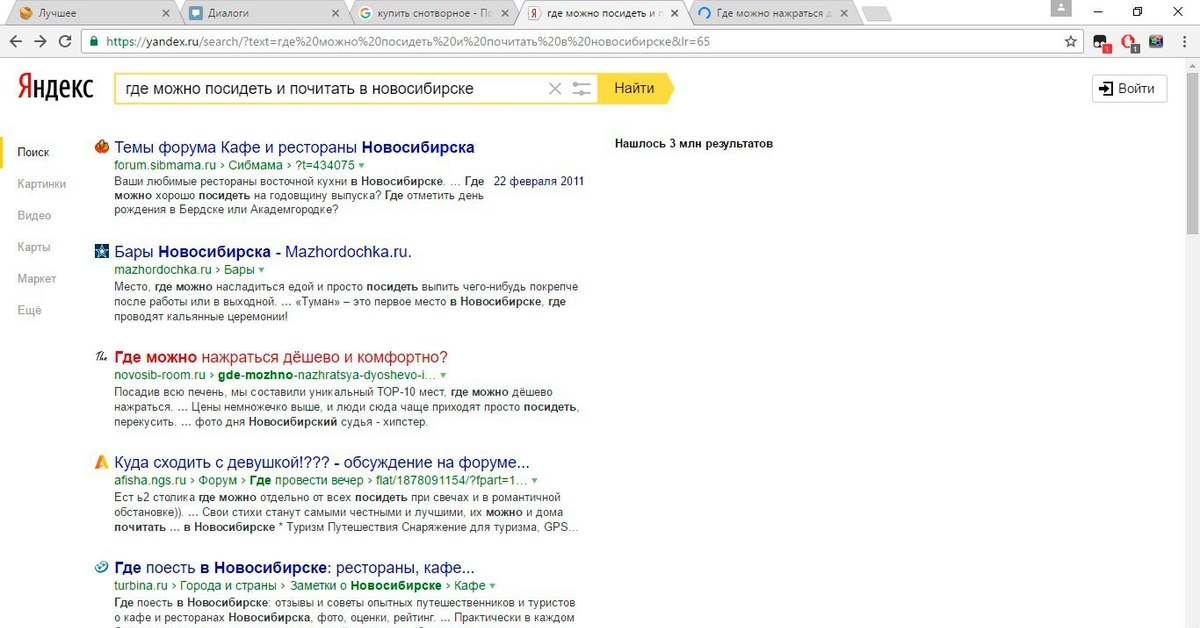Reload the page with the refresh icon

click(65, 42)
